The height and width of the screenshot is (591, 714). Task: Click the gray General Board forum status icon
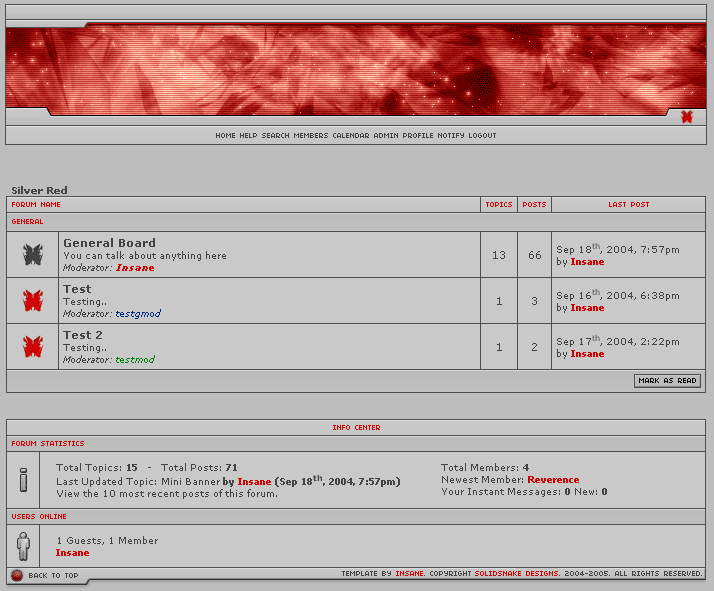[33, 255]
